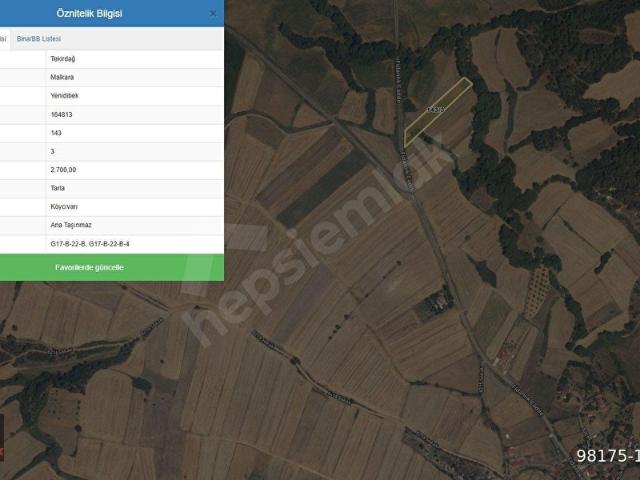This screenshot has height=480, width=640.
Task: Select the Köyciverı value cell
Action: (x=135, y=207)
